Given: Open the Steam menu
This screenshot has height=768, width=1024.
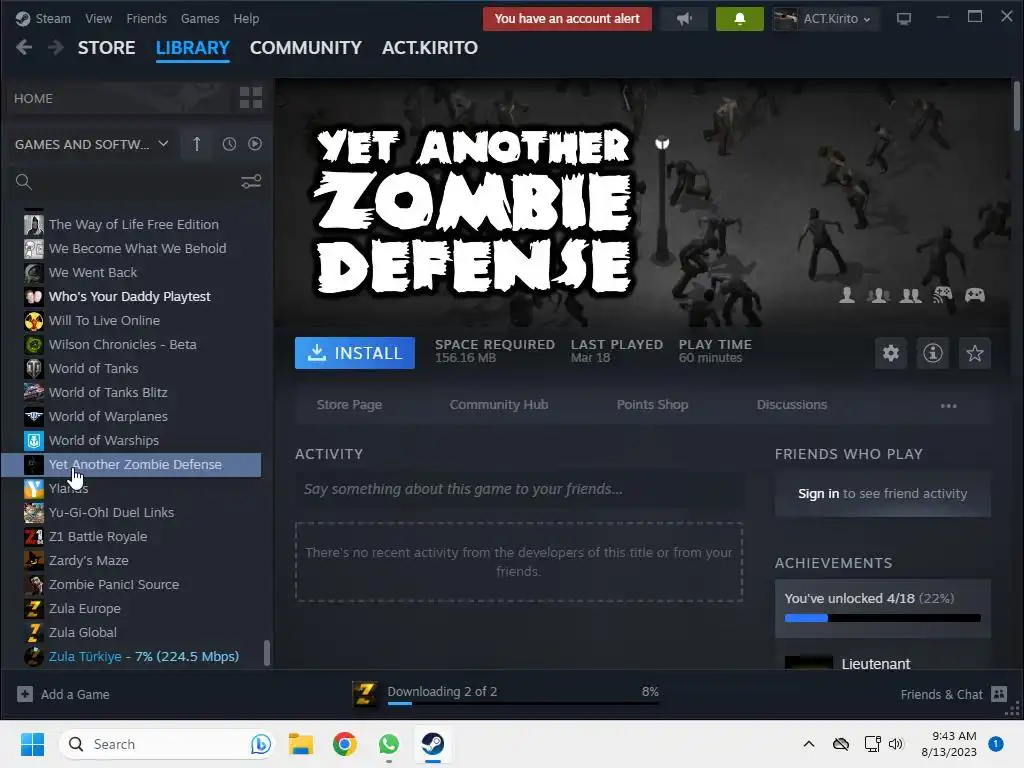Looking at the screenshot, I should click(53, 18).
